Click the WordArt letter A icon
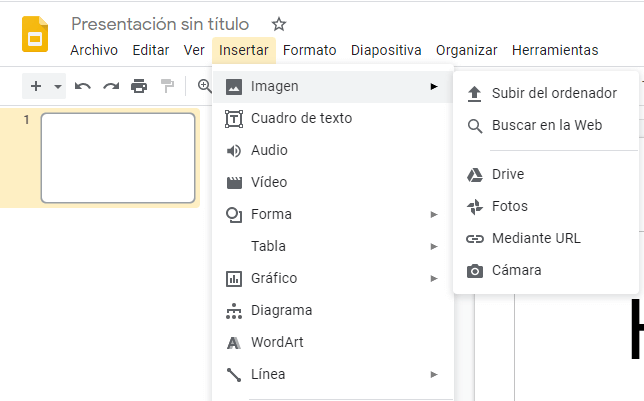This screenshot has height=401, width=644. pyautogui.click(x=234, y=343)
